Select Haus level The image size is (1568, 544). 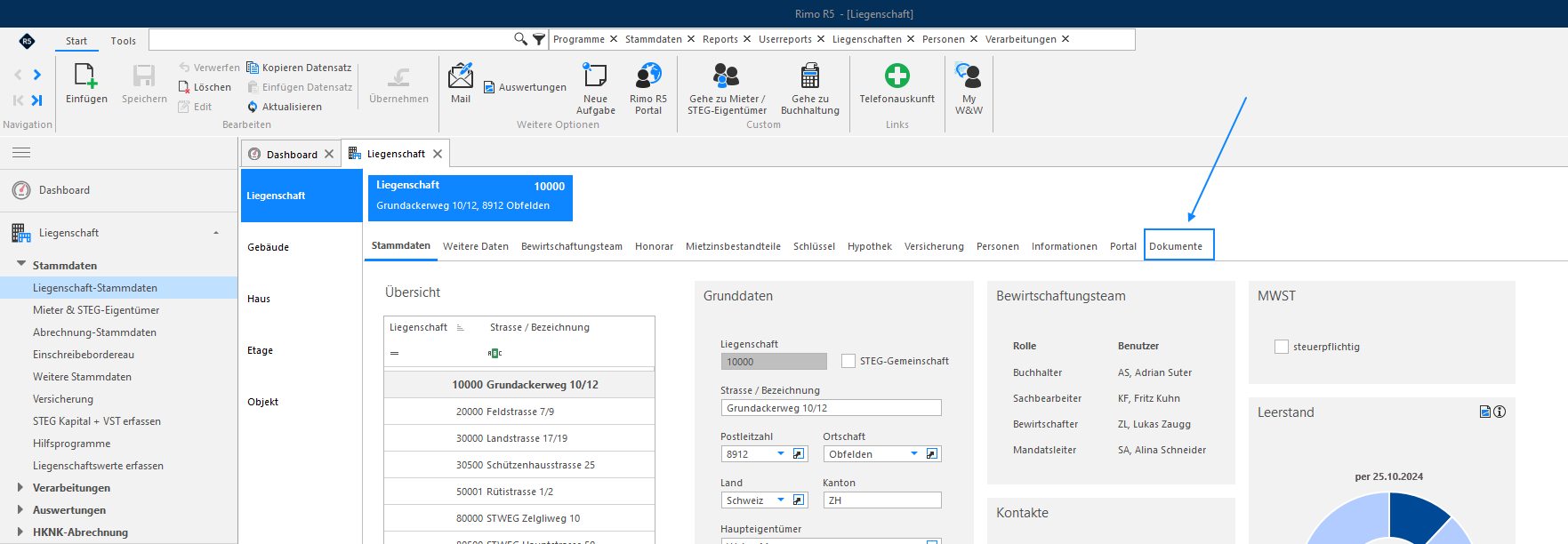(x=259, y=299)
